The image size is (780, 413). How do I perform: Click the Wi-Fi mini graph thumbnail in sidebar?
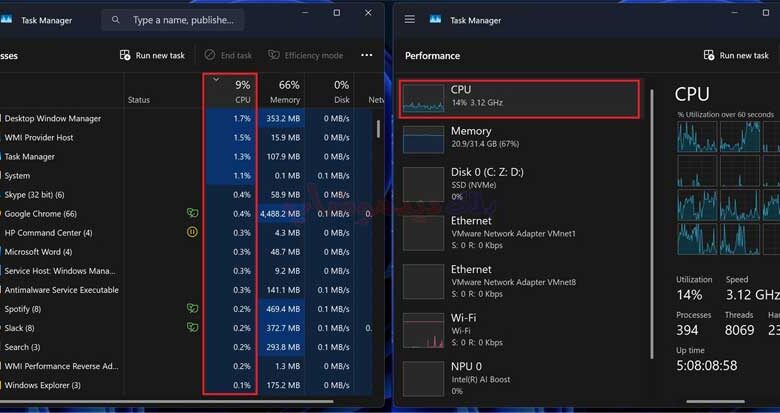pyautogui.click(x=423, y=330)
